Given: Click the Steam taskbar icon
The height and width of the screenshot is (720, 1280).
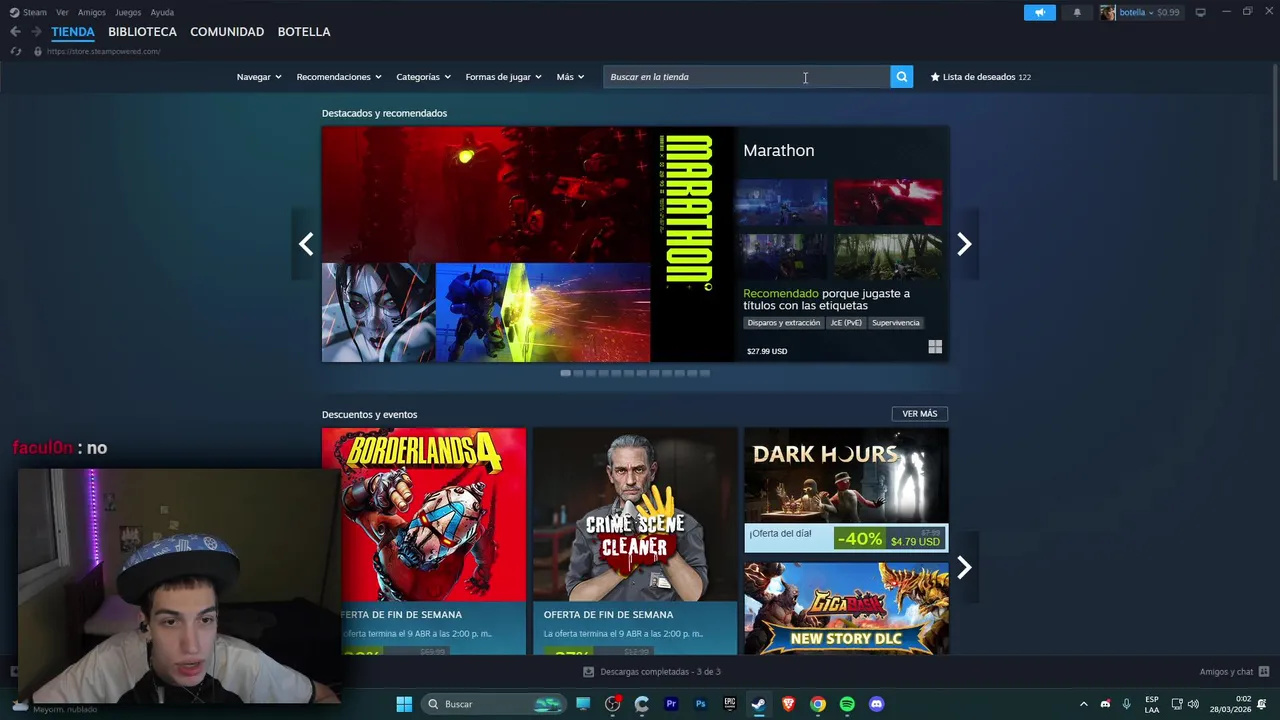Looking at the screenshot, I should [x=759, y=704].
